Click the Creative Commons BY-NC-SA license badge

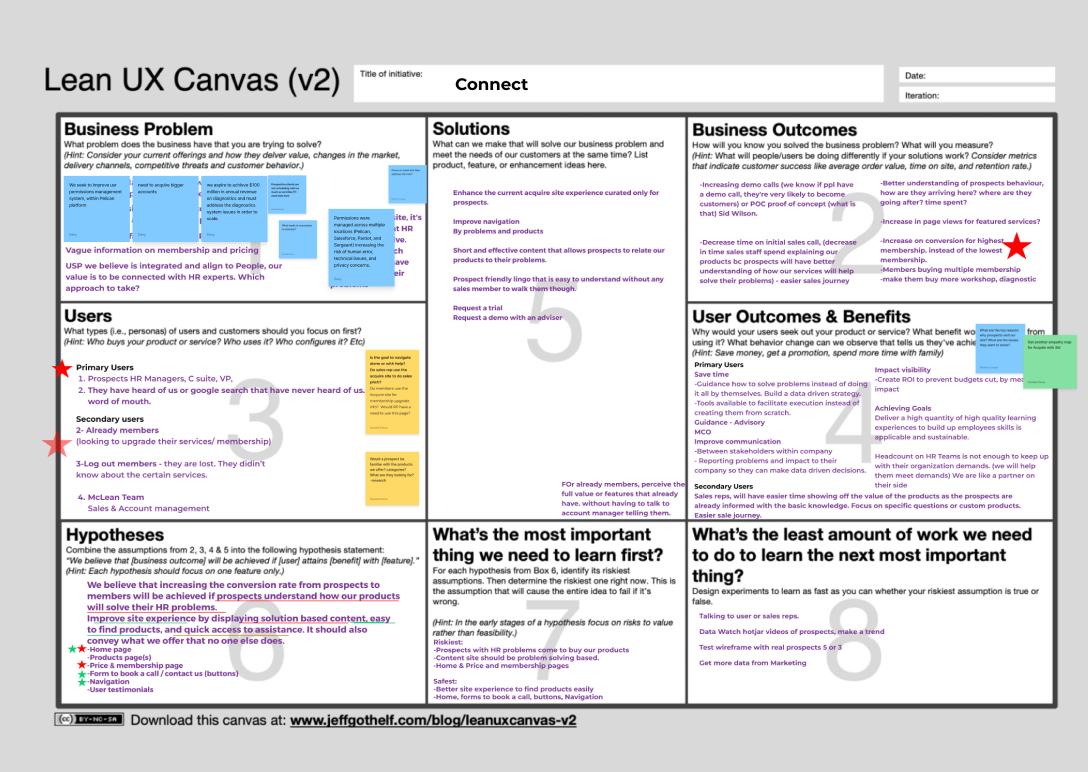click(90, 719)
